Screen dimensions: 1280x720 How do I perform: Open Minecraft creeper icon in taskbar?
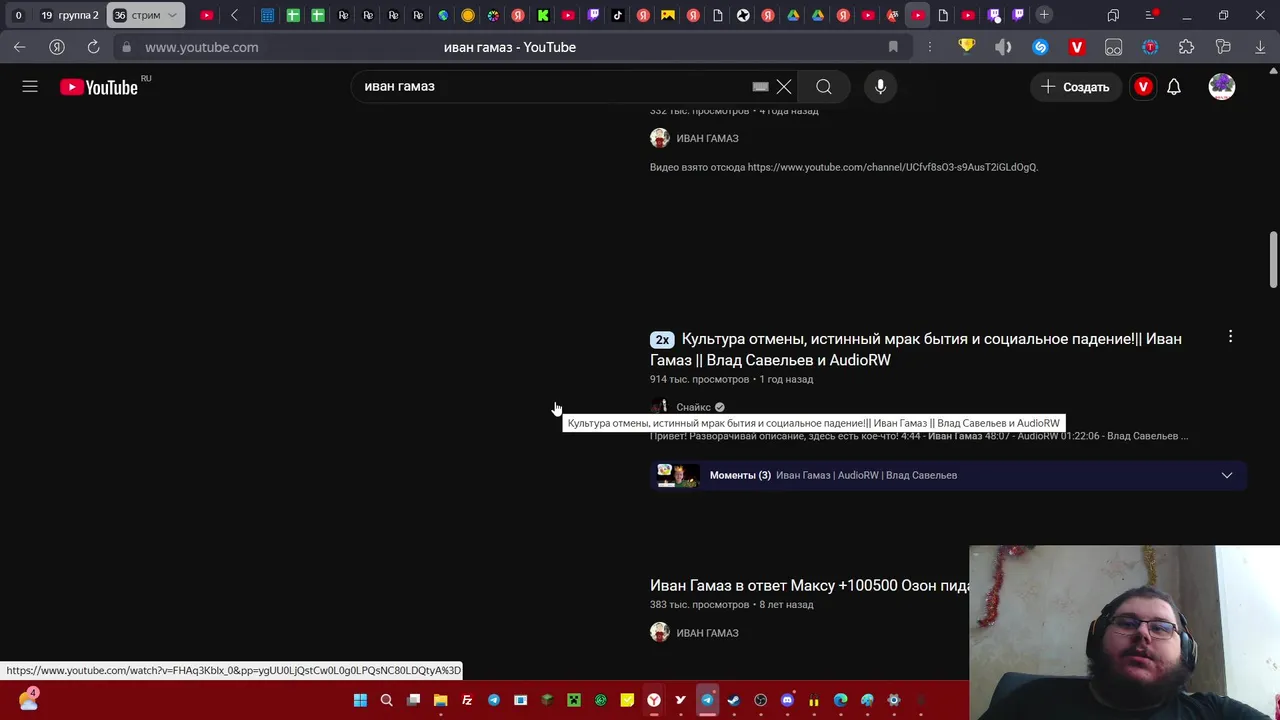pyautogui.click(x=574, y=700)
